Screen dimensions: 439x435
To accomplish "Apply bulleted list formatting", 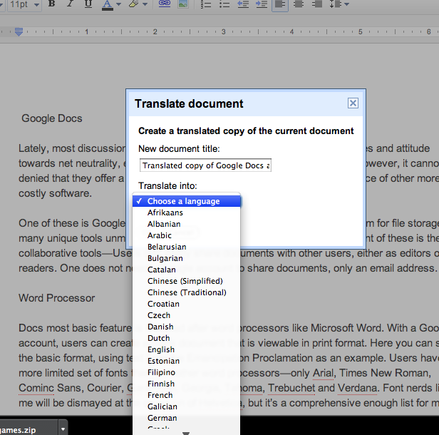I will [224, 4].
